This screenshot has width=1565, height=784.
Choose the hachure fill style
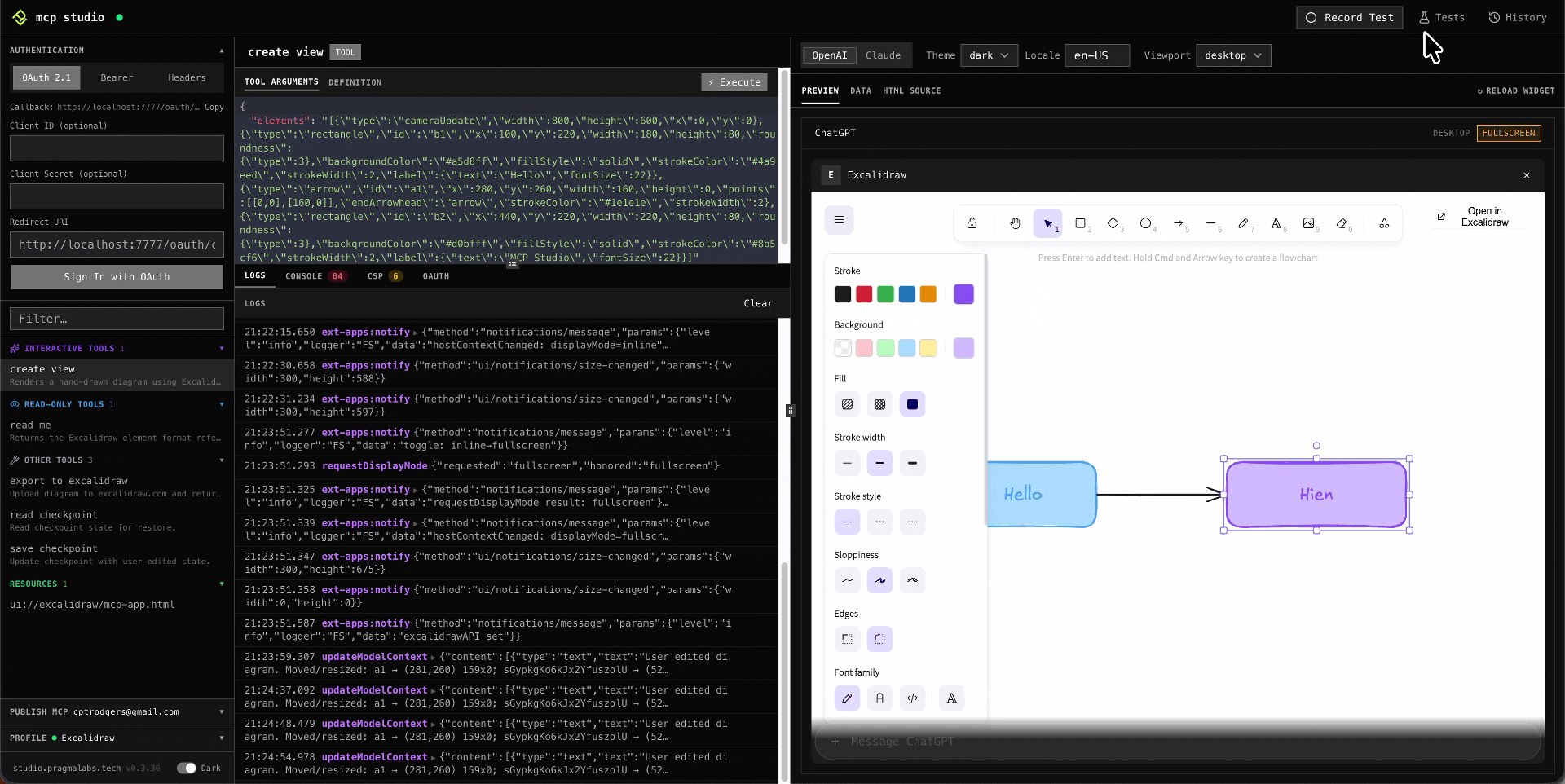click(x=847, y=404)
